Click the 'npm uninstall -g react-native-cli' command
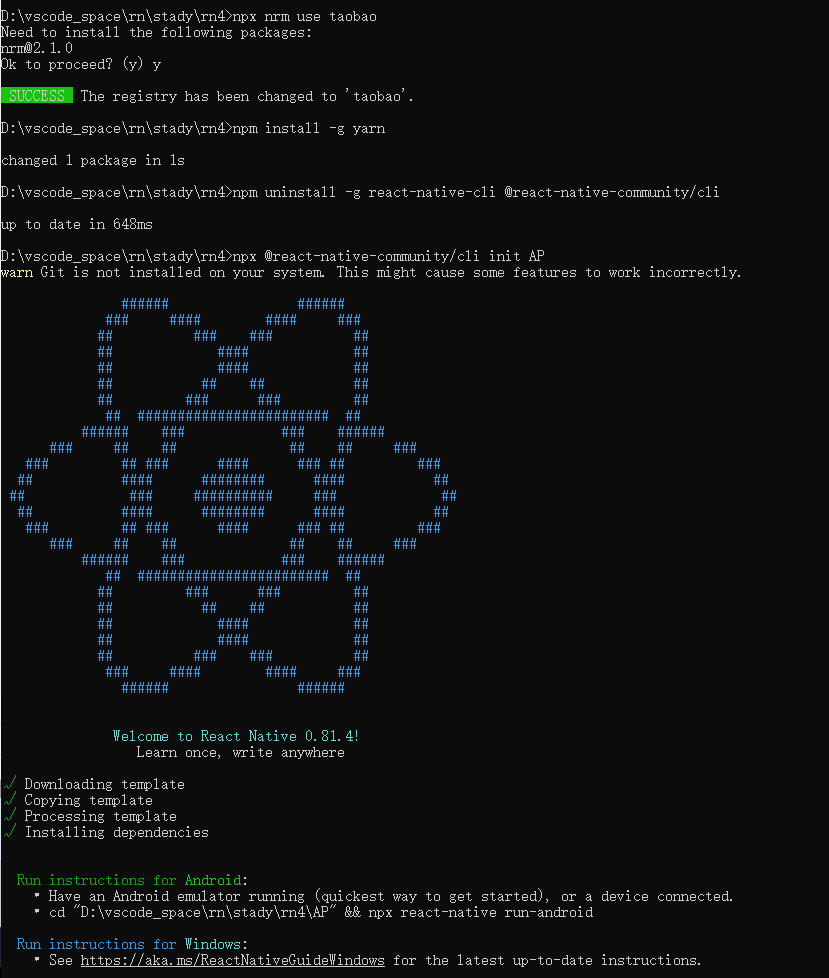The image size is (829, 978). coord(476,192)
